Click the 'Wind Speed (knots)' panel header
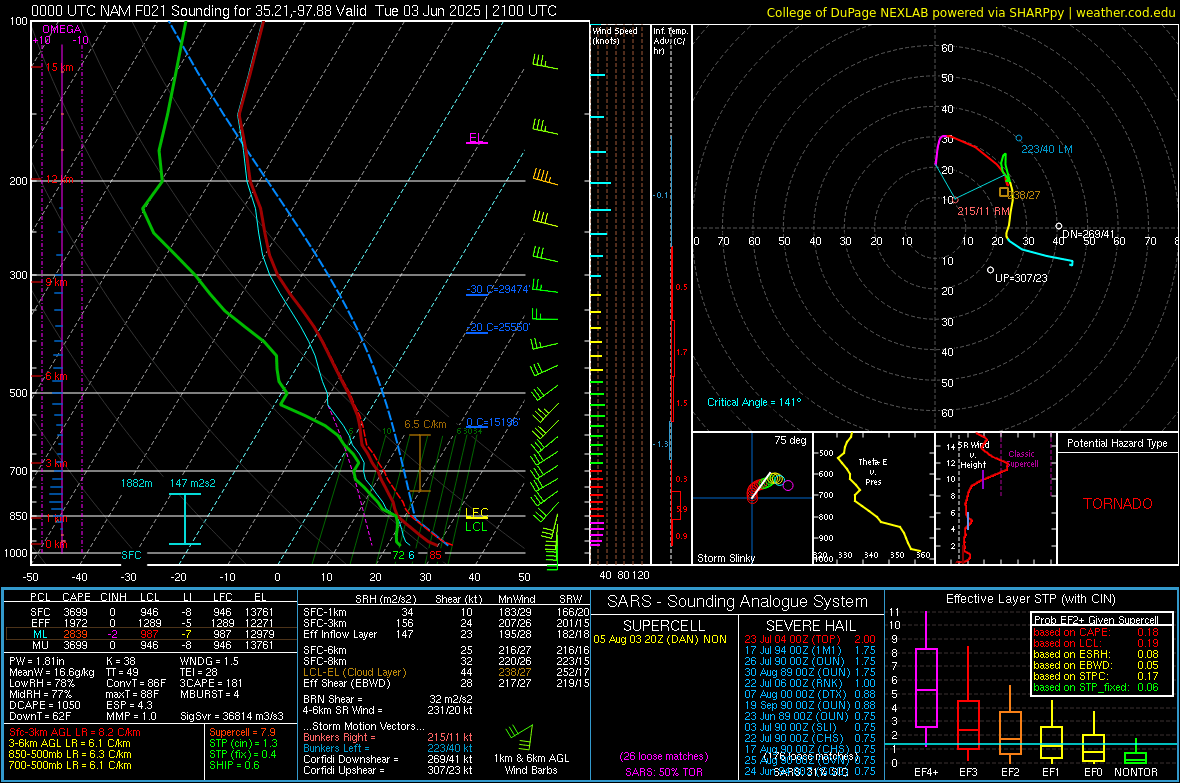 (615, 35)
